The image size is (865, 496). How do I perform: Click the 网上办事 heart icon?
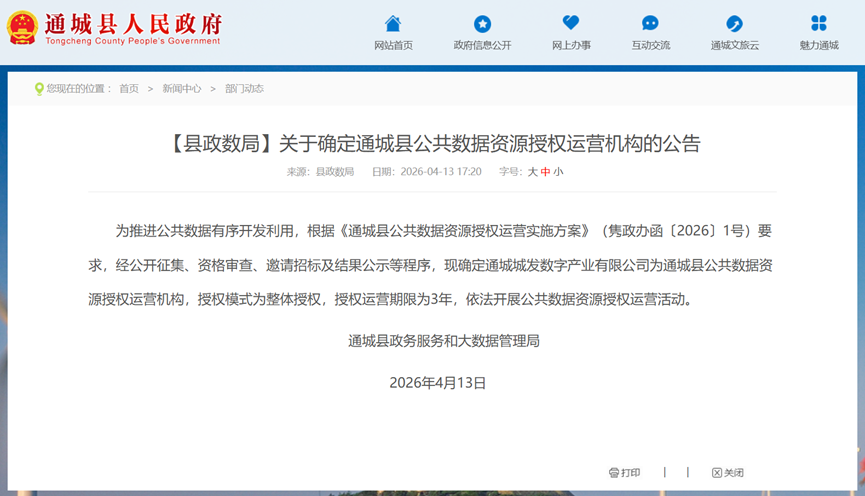coord(571,23)
